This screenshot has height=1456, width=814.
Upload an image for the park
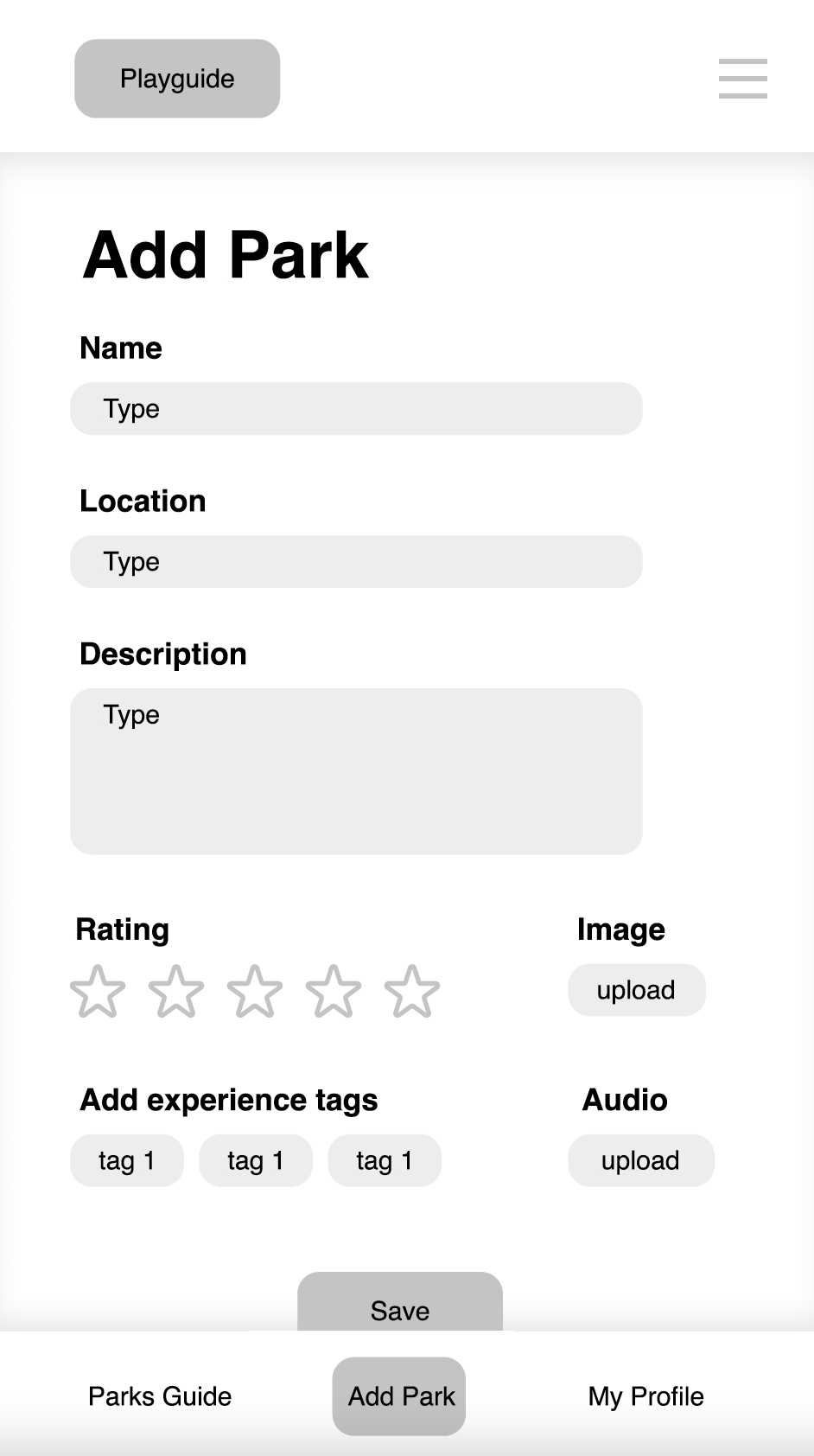(636, 990)
